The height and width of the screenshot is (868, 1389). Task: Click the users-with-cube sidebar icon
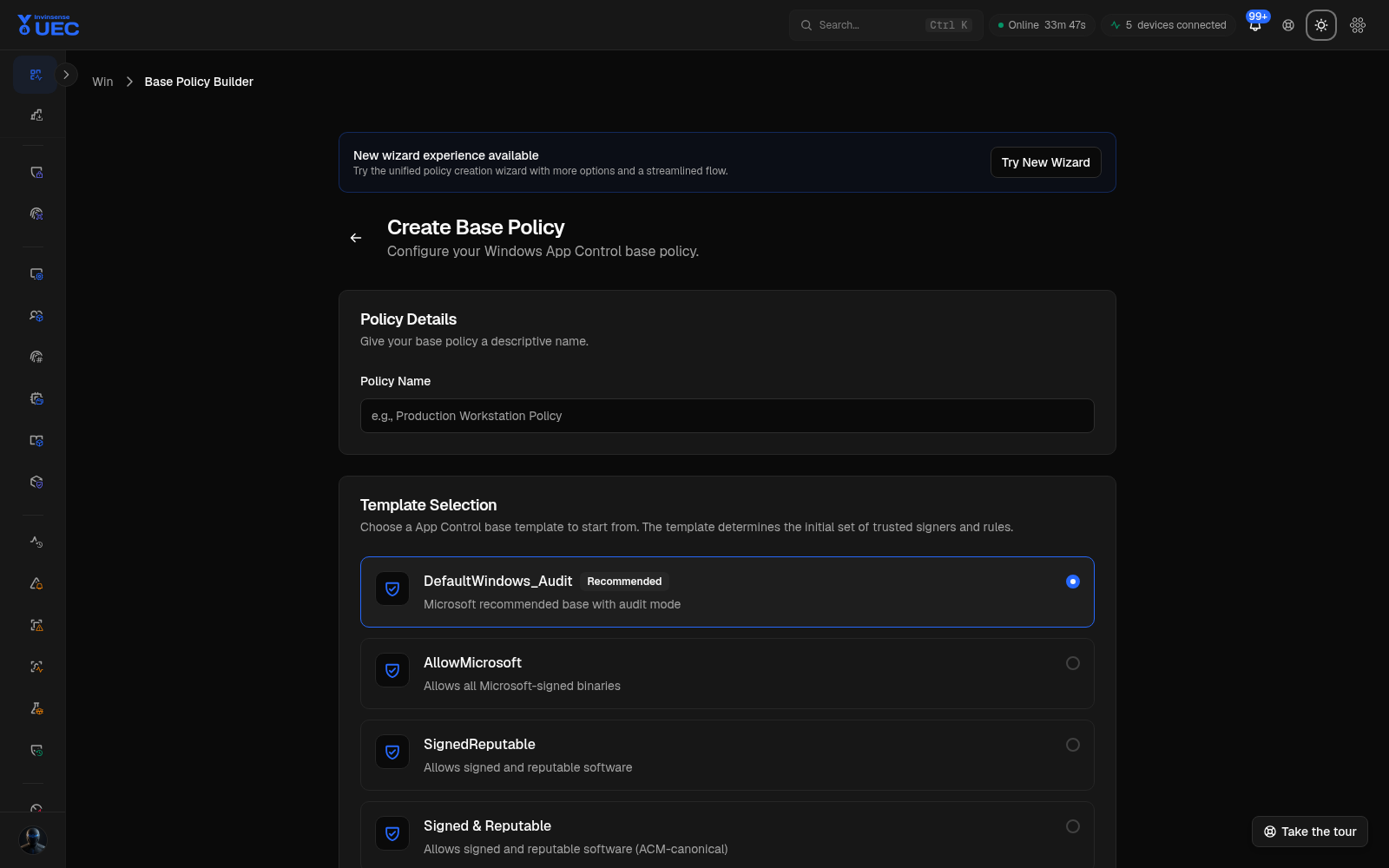coord(36,315)
